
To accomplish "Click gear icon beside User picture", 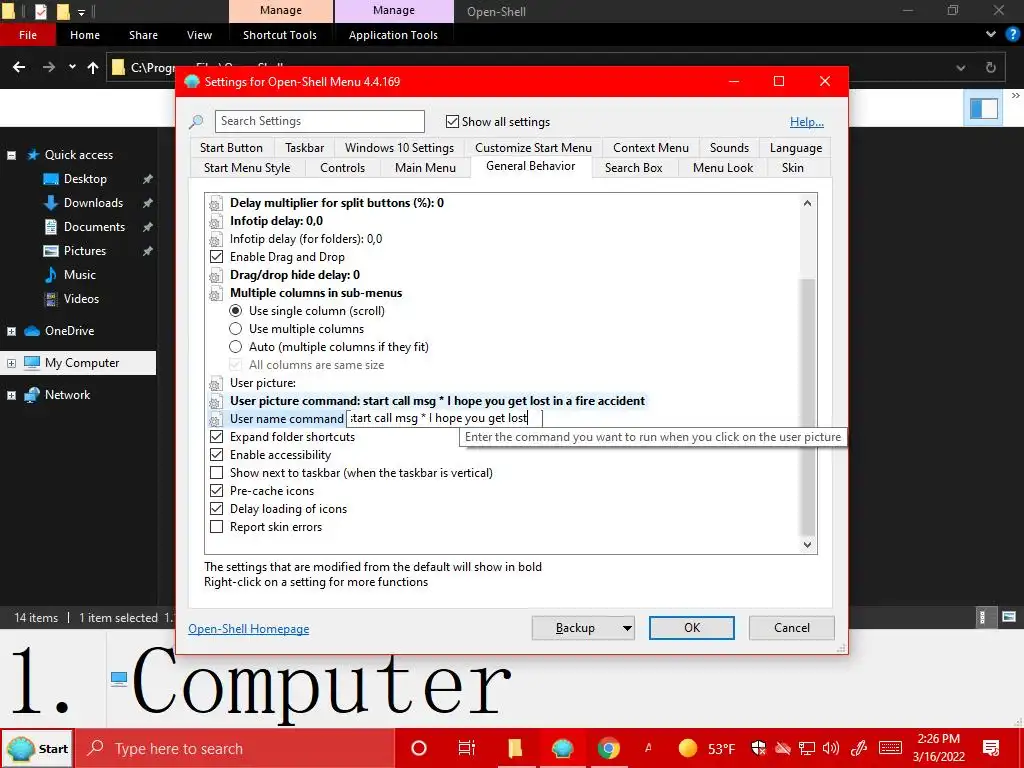I will (x=215, y=383).
